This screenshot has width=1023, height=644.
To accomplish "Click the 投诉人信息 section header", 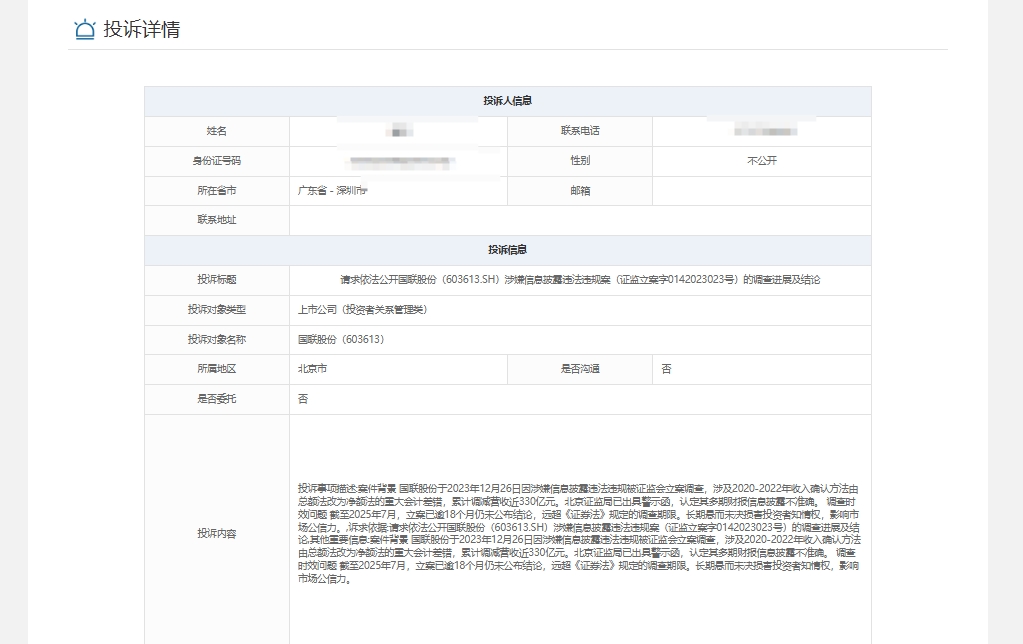I will click(508, 101).
